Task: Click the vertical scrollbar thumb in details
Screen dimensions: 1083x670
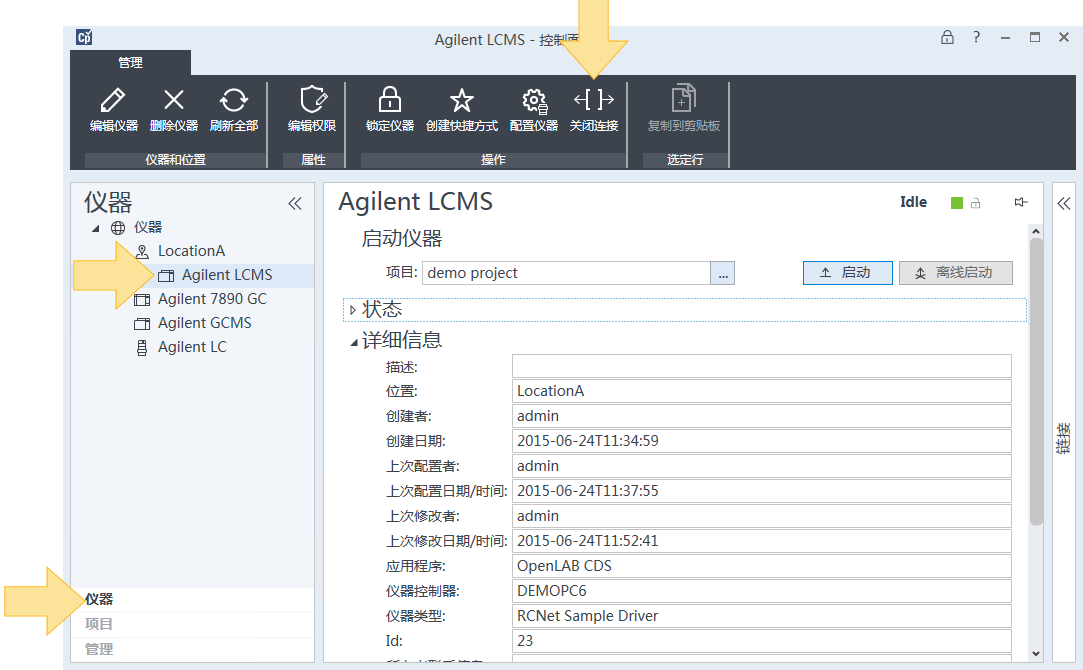Action: (x=1035, y=382)
